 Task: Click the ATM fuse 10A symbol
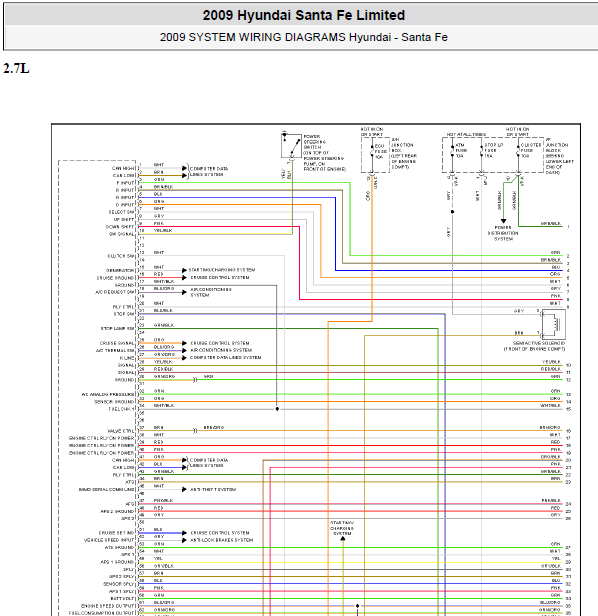(x=452, y=151)
